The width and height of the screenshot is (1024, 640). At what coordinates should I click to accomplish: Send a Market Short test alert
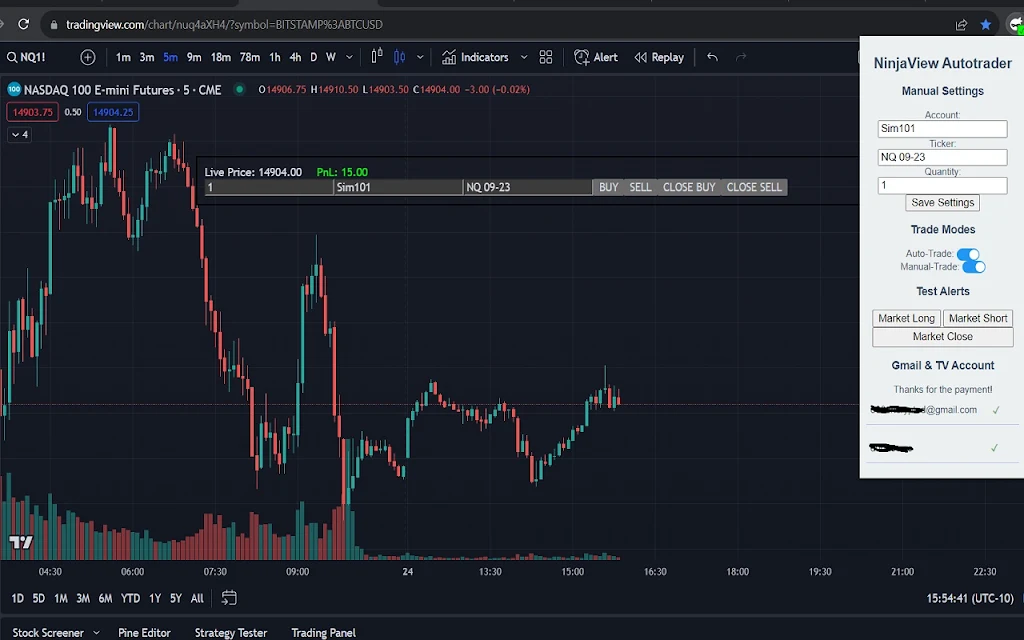(978, 319)
